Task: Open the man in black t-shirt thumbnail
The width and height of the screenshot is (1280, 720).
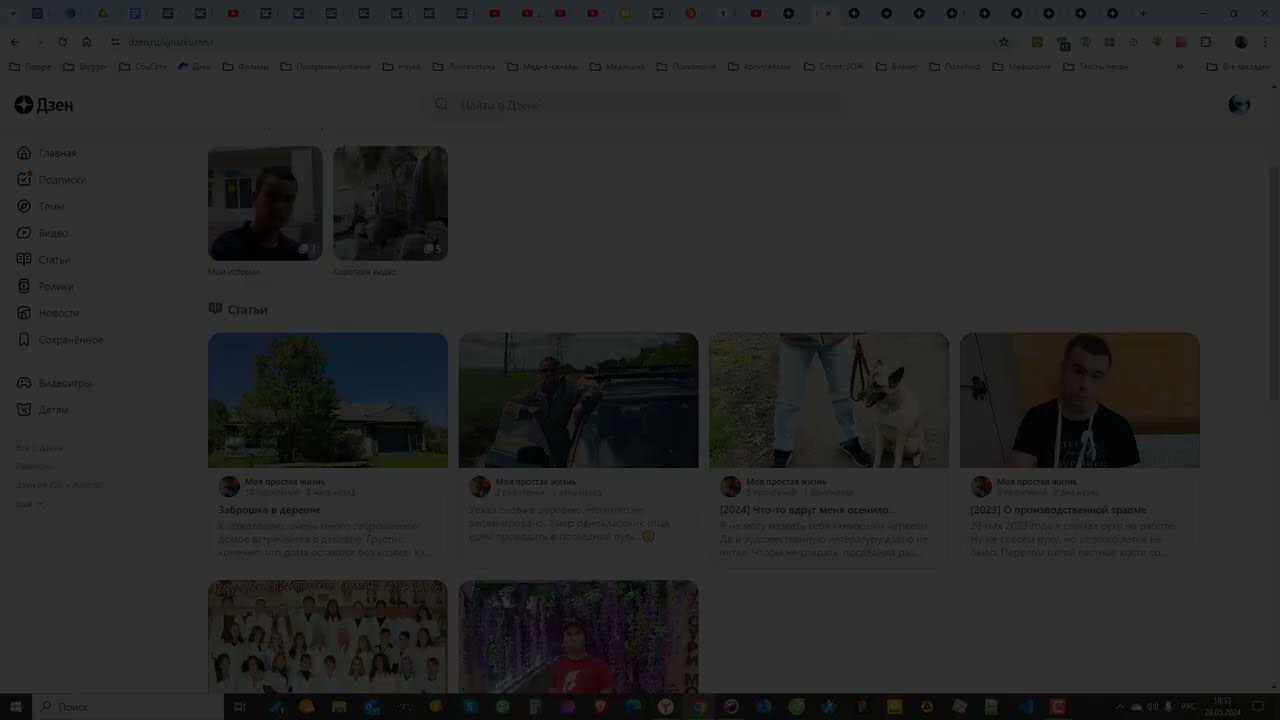Action: coord(1080,400)
